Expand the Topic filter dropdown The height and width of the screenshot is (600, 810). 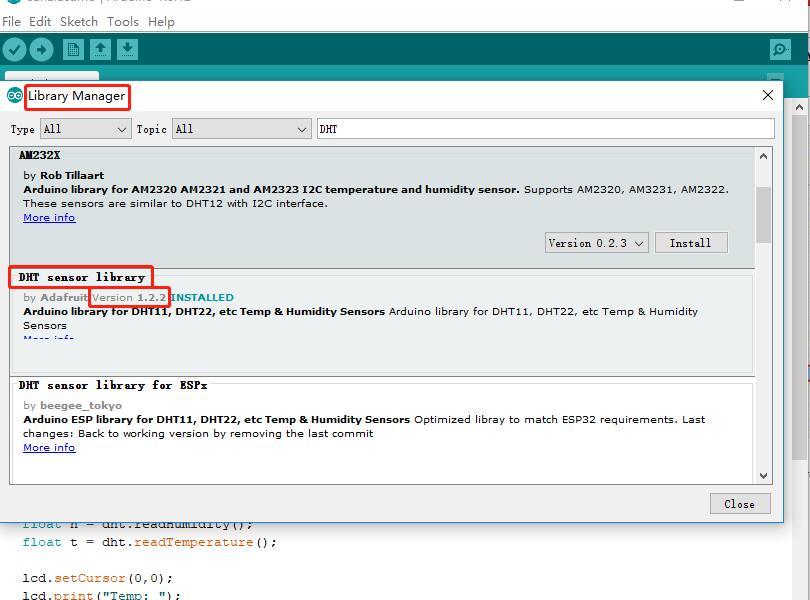click(242, 129)
